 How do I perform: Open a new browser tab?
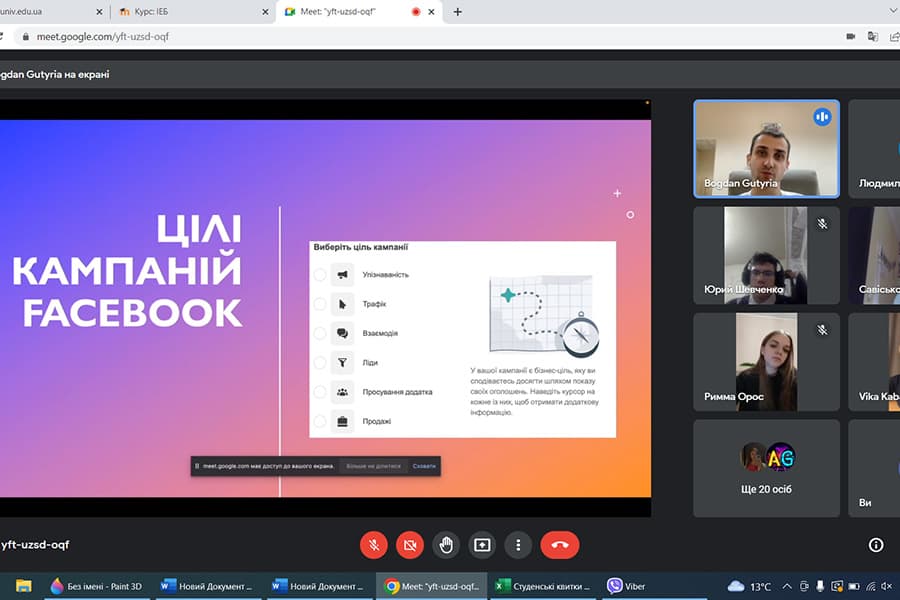(x=457, y=11)
